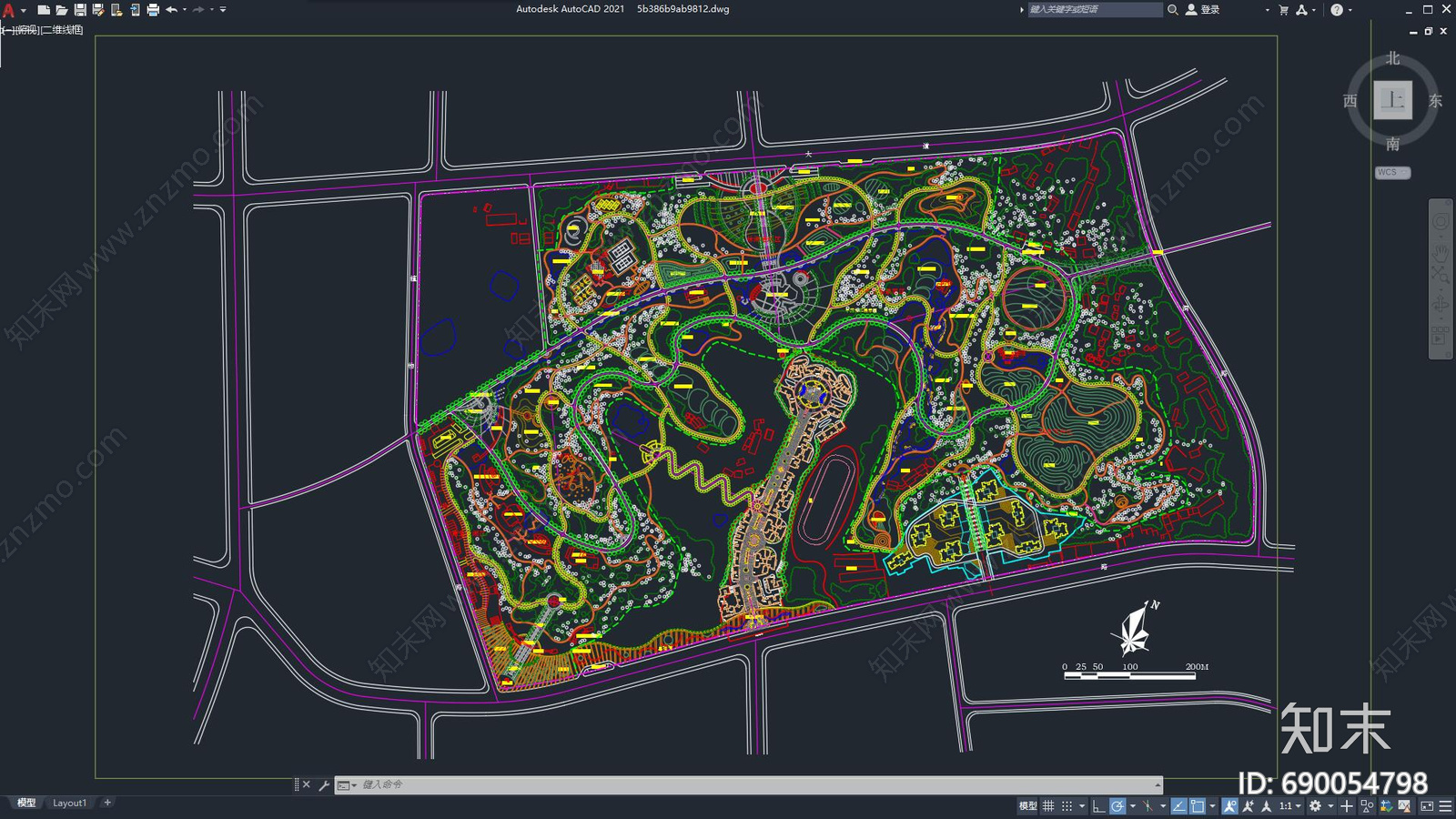Open the Autodesk App Store cart icon
This screenshot has width=1456, height=819.
1283,10
